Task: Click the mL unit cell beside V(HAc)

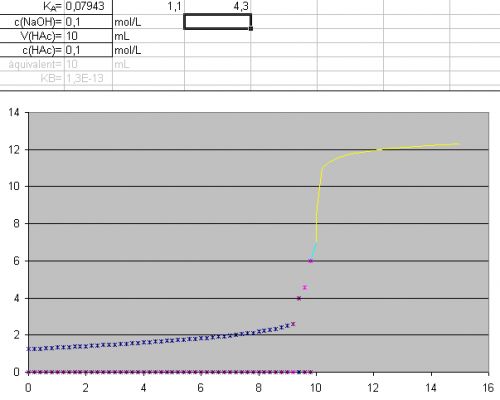Action: point(148,36)
